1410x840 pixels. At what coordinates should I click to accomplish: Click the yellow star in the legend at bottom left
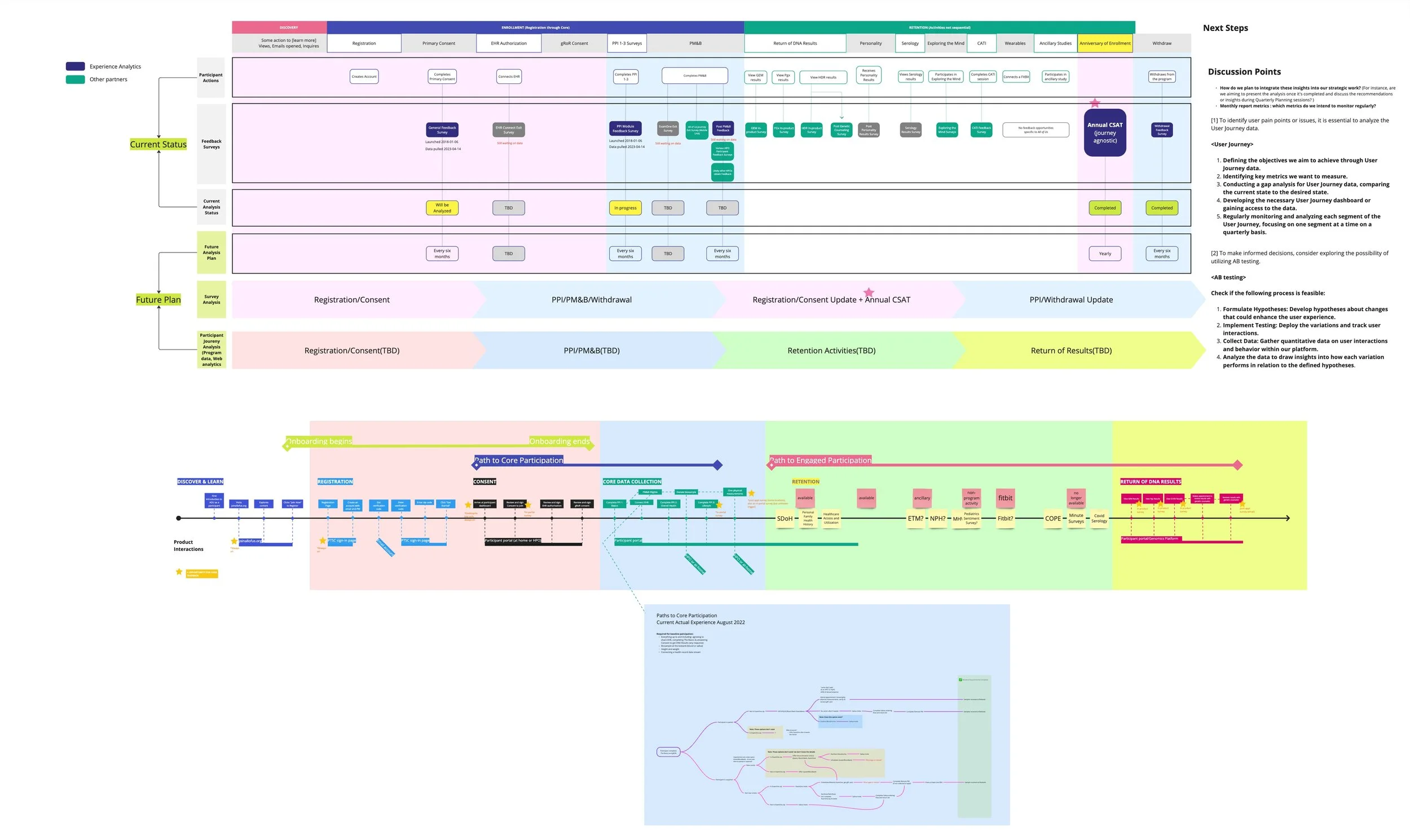point(179,572)
